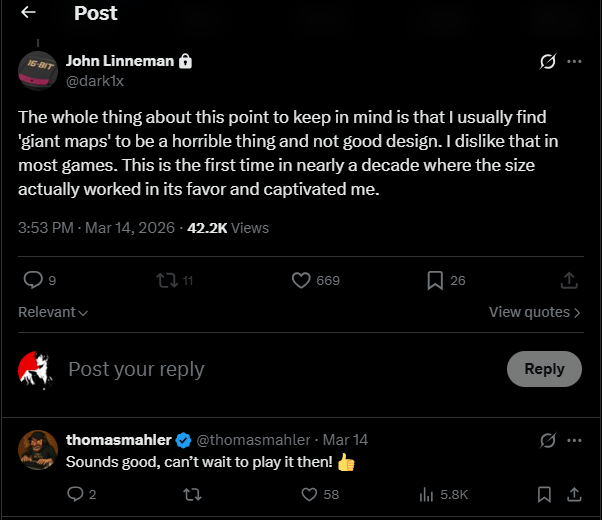Open more options on thomasmahler's reply

click(574, 440)
